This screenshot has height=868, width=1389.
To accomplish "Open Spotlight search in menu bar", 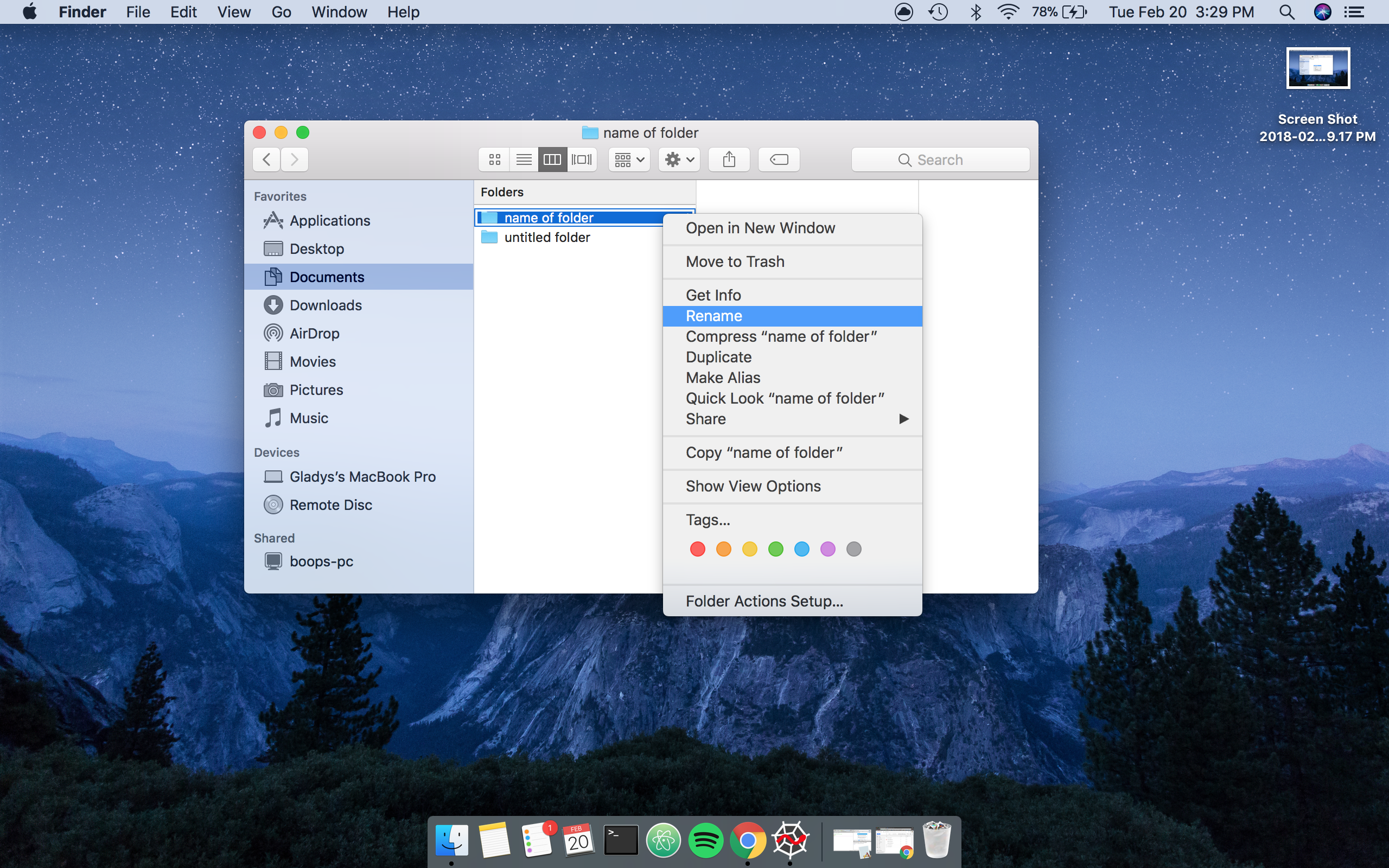I will coord(1287,12).
